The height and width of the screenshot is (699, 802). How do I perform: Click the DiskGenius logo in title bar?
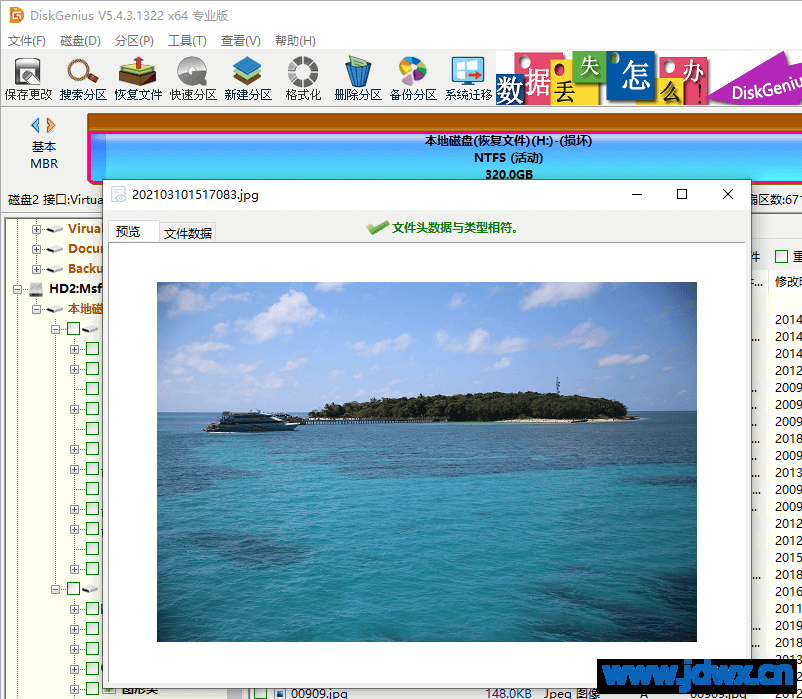point(16,15)
